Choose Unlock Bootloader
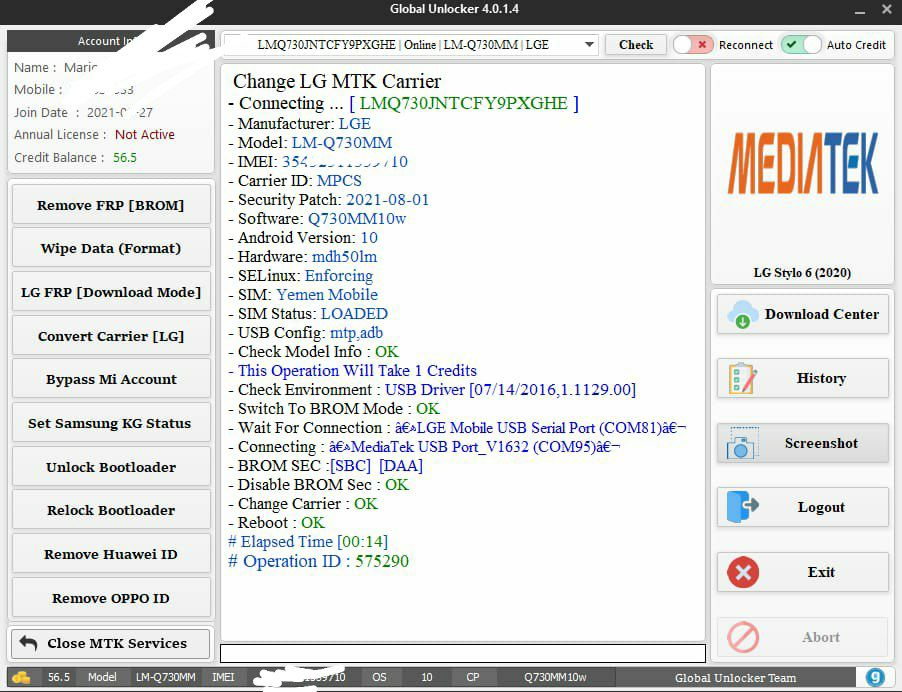This screenshot has width=902, height=692. click(111, 467)
